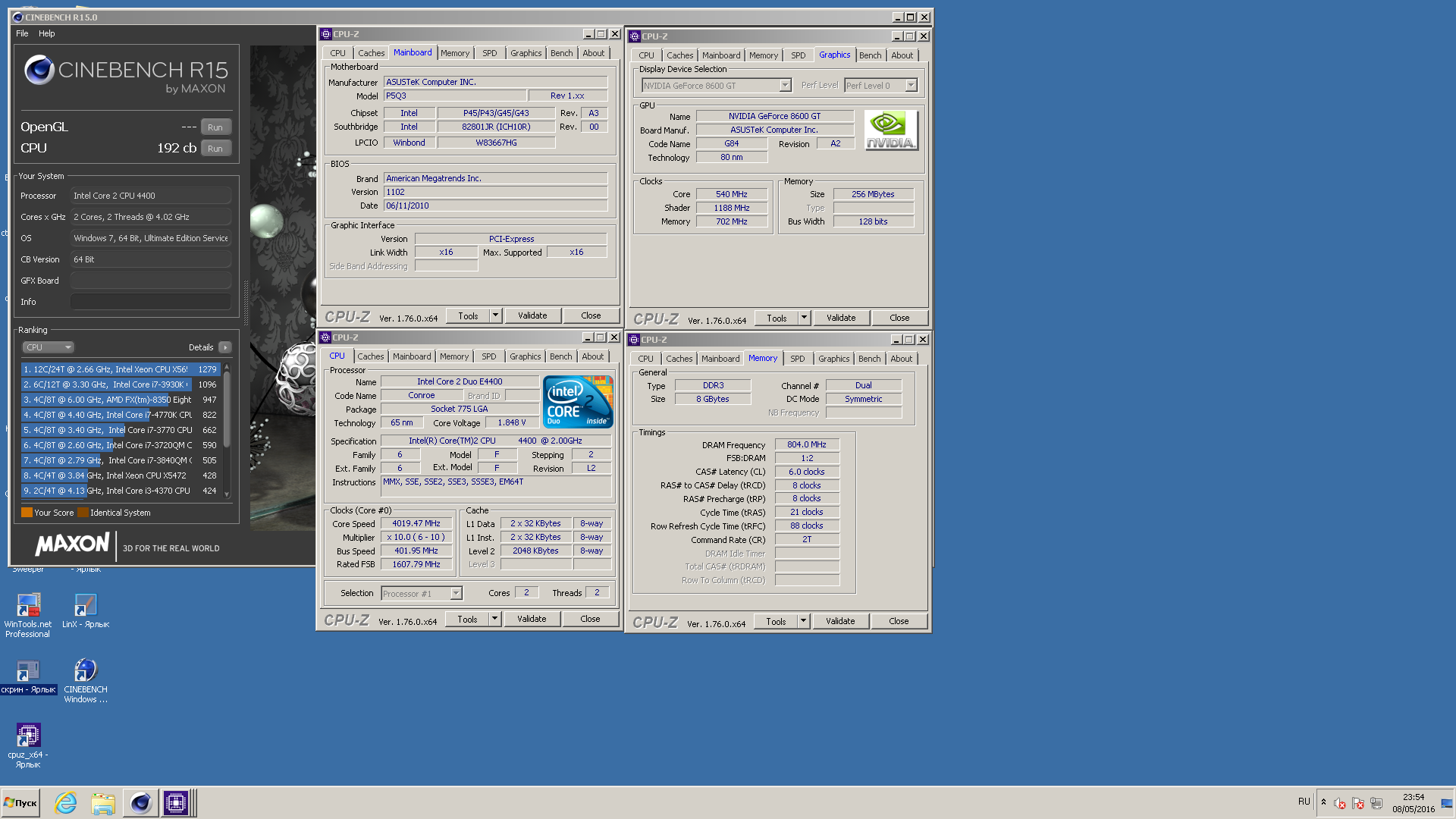Click the Info input field
Screen dimensions: 1456x819
coord(151,302)
